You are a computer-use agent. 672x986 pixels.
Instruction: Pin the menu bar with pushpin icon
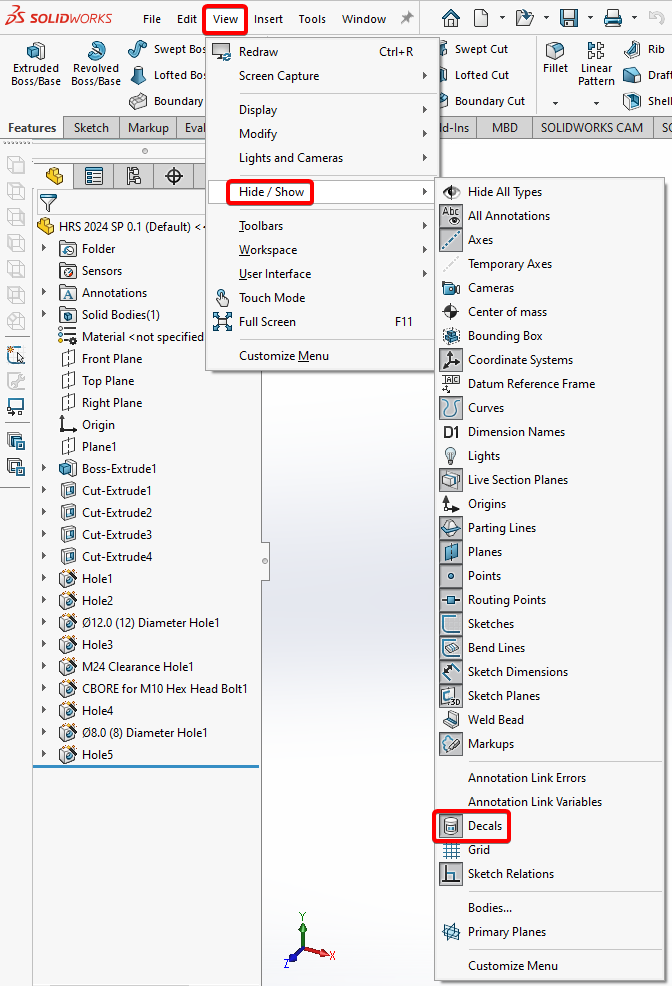click(407, 18)
